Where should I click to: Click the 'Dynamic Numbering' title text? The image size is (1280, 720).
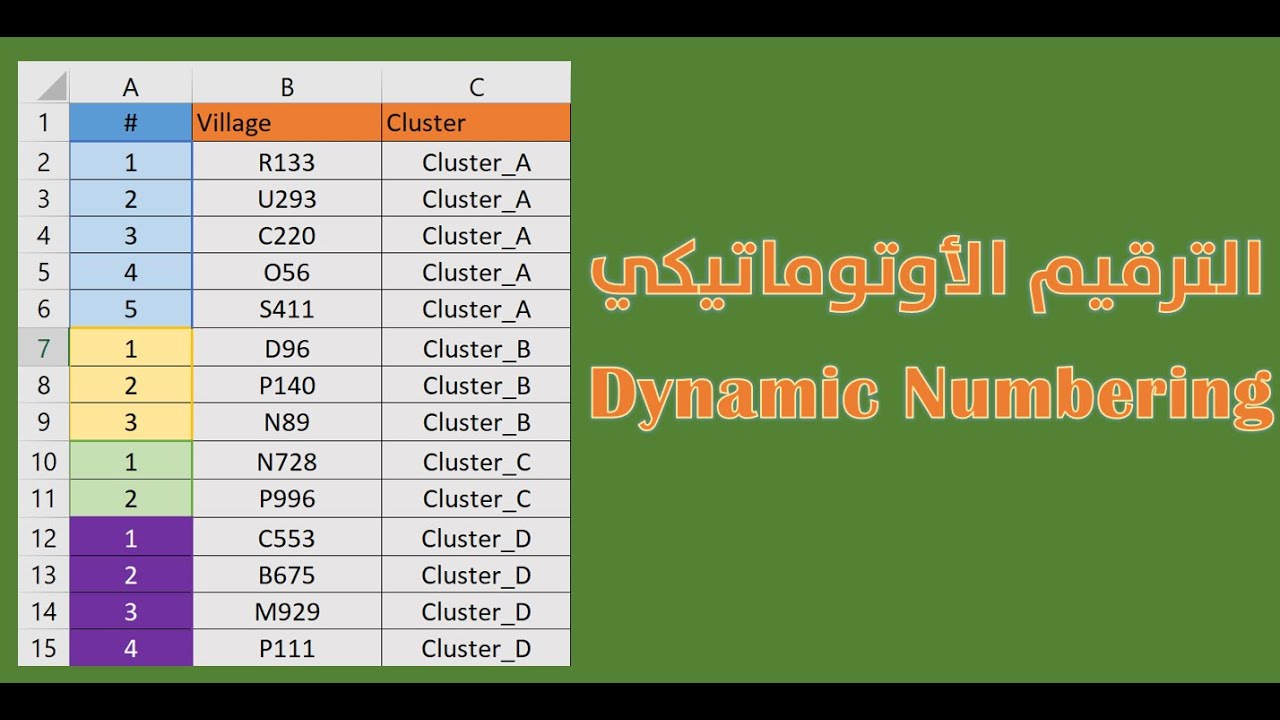point(932,396)
